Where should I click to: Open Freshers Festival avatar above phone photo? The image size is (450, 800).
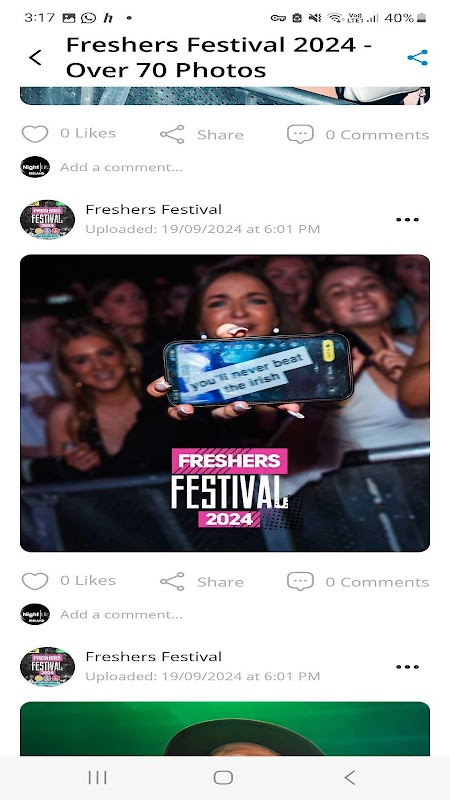47,219
